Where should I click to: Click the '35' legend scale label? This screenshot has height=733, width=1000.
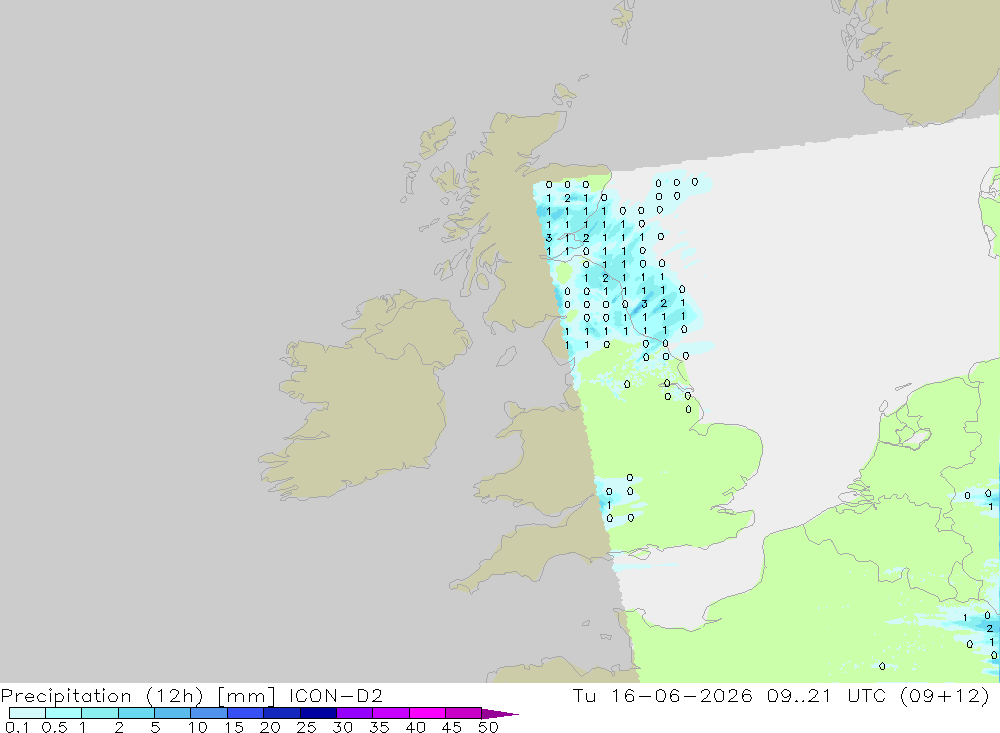coord(379,727)
